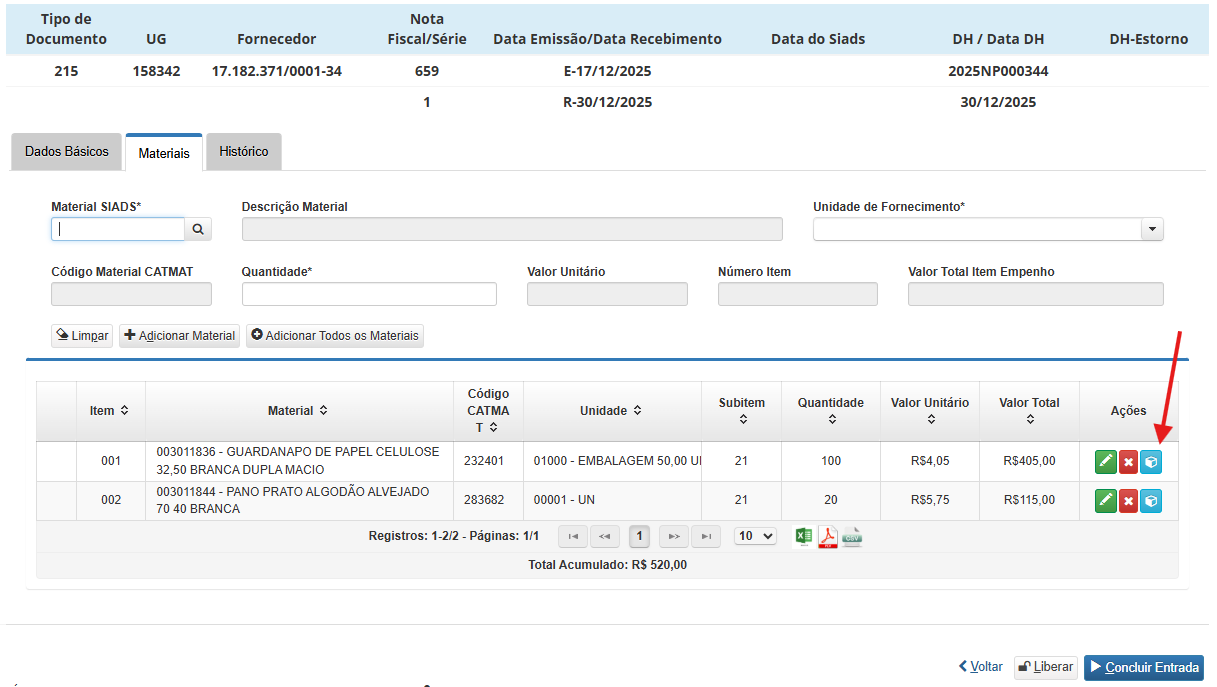Click the blue box icon for item 002
The image size is (1217, 687).
click(x=1151, y=500)
